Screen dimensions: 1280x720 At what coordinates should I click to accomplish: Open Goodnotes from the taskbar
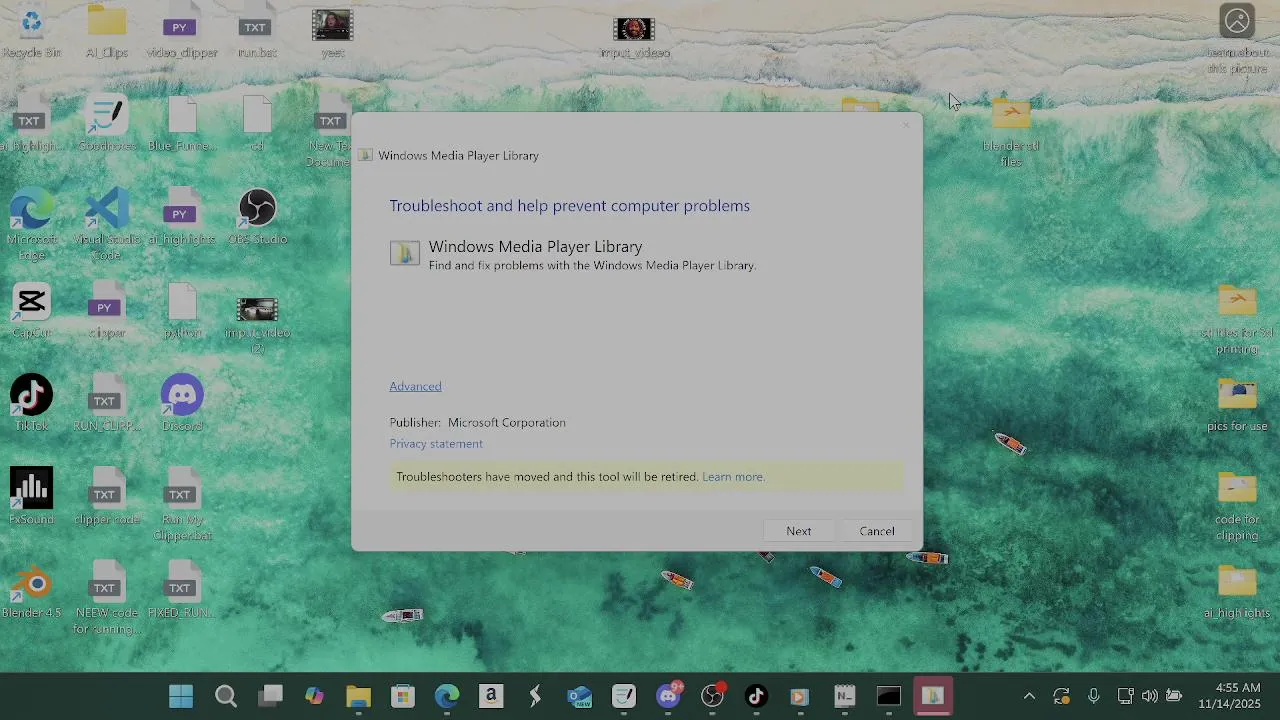pos(623,697)
